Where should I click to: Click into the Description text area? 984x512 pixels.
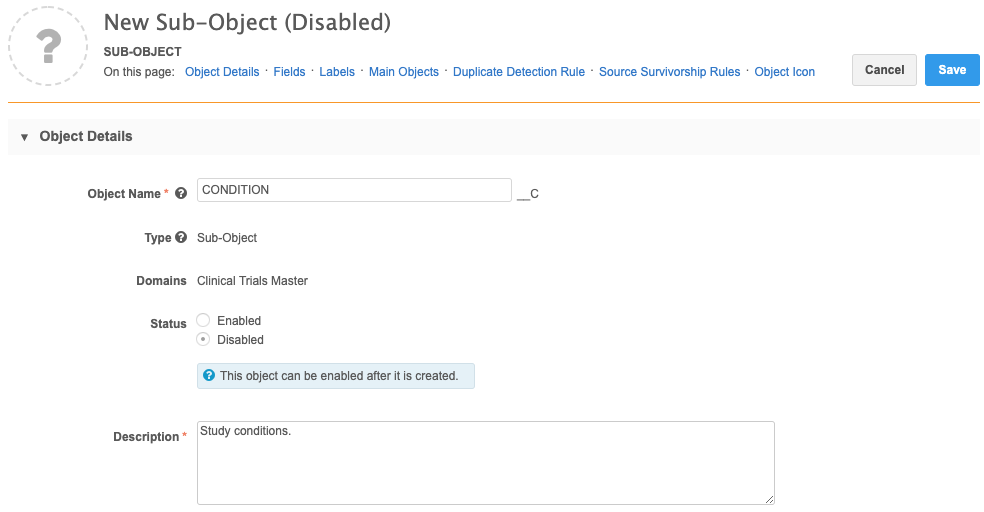(x=485, y=463)
